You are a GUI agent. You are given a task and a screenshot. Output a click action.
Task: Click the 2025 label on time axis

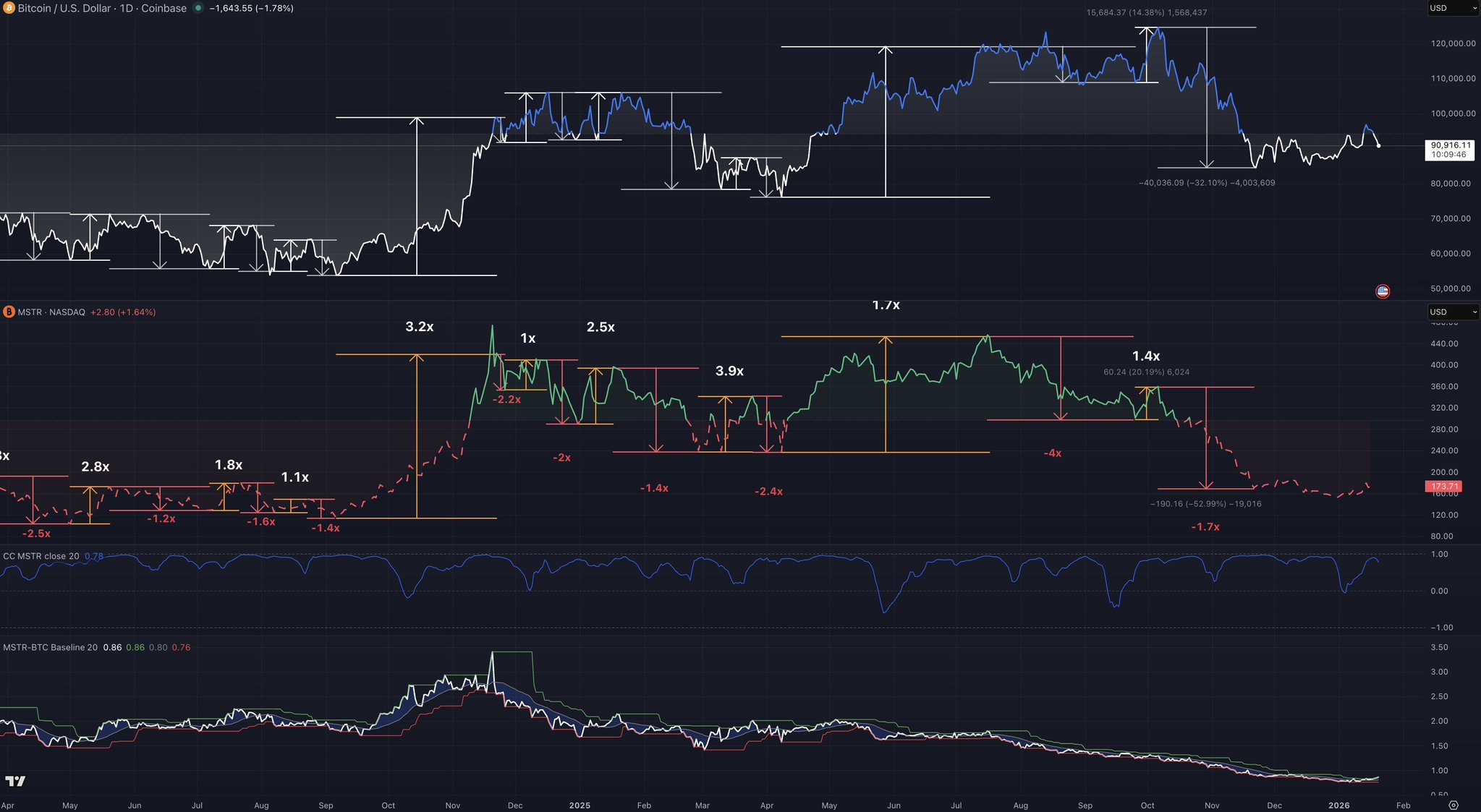580,805
